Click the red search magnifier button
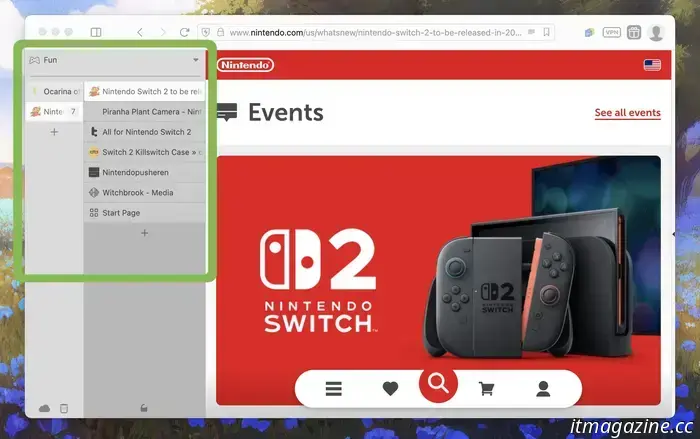Viewport: 700px width, 439px height. pos(438,384)
